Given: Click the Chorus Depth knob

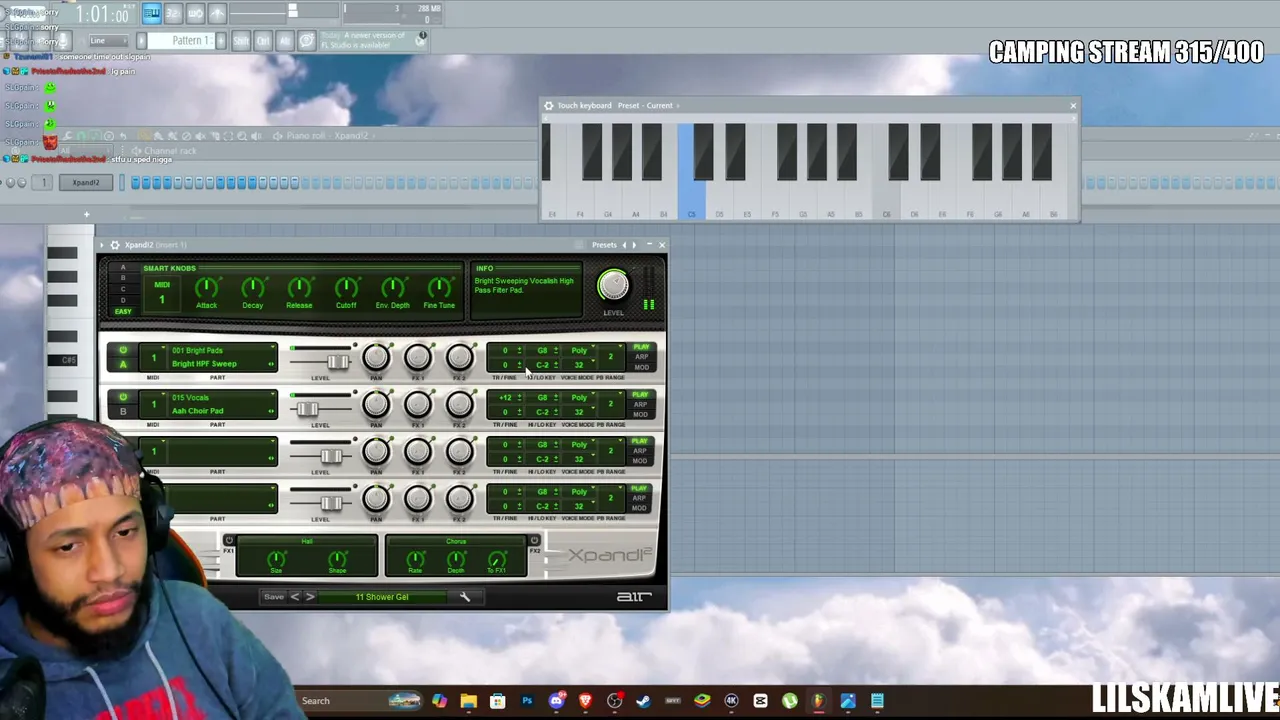Looking at the screenshot, I should coord(456,559).
